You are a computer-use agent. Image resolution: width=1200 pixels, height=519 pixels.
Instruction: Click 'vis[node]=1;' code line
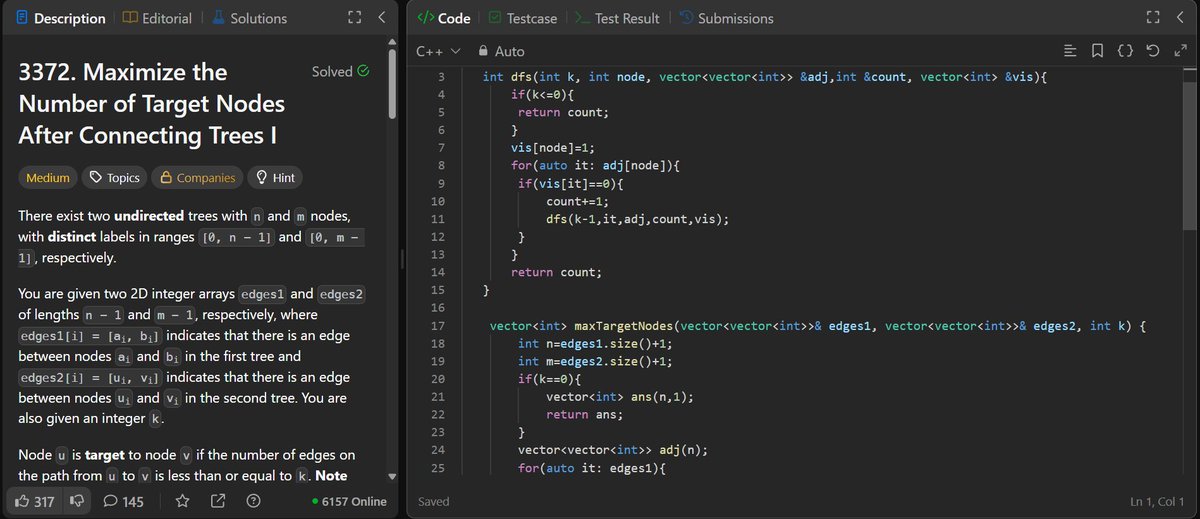coord(553,148)
